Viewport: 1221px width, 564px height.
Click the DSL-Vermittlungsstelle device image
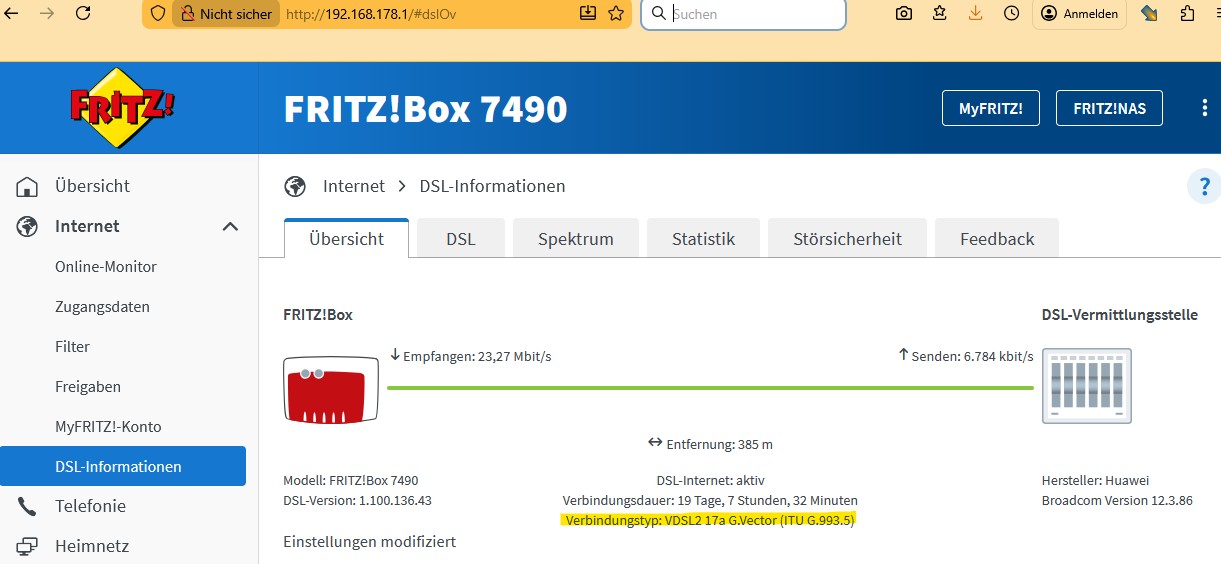[1087, 385]
